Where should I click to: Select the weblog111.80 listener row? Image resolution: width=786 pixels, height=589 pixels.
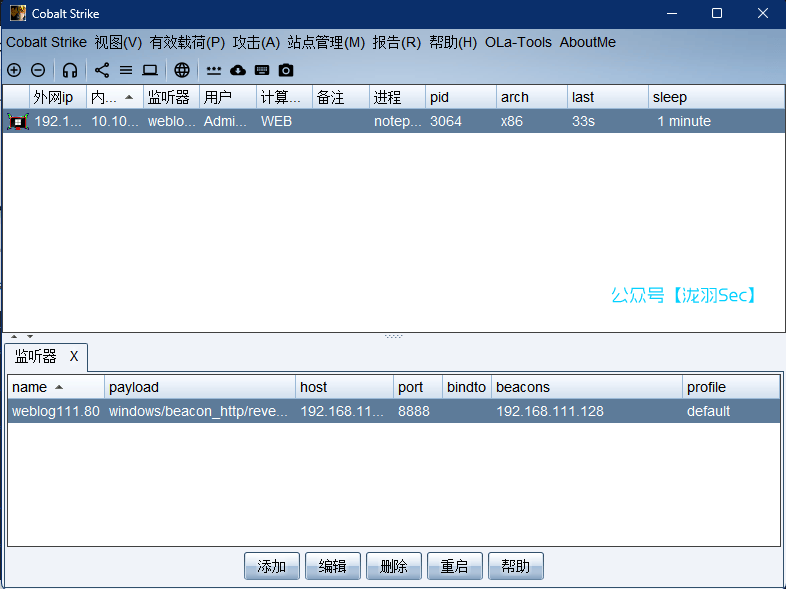(x=394, y=411)
